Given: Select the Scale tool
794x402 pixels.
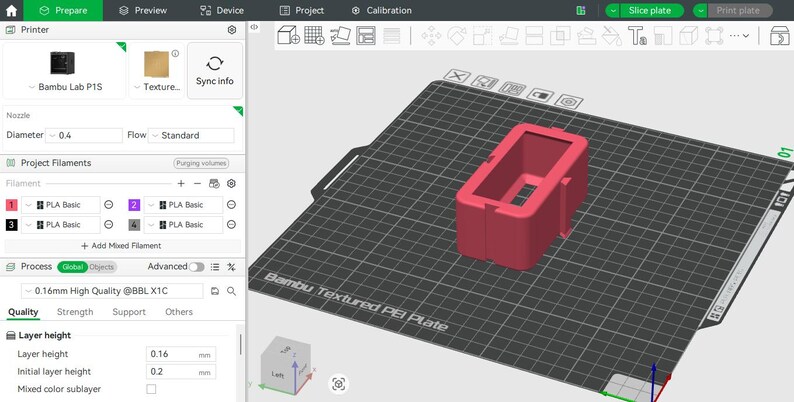Looking at the screenshot, I should tap(483, 36).
